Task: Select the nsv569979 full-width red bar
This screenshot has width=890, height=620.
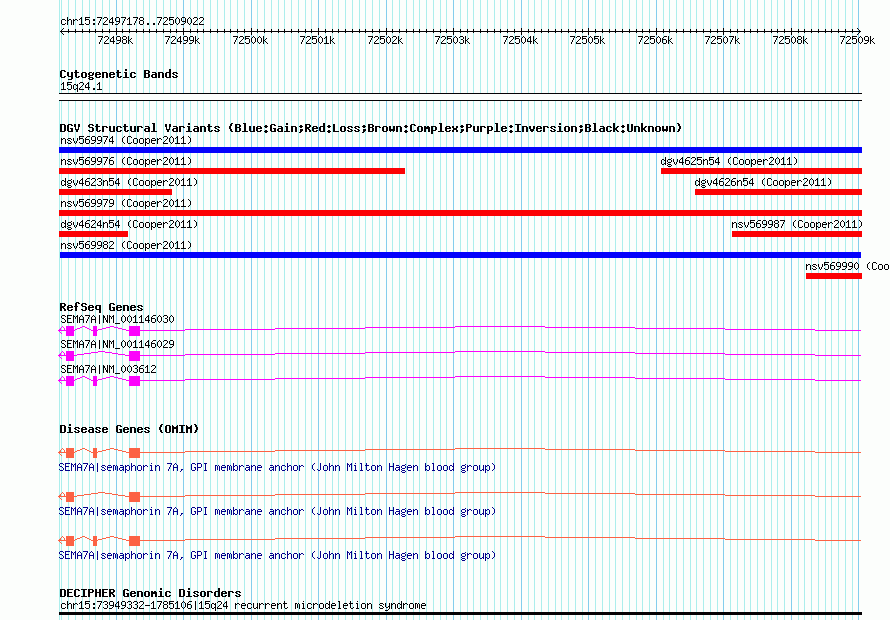Action: tap(460, 213)
